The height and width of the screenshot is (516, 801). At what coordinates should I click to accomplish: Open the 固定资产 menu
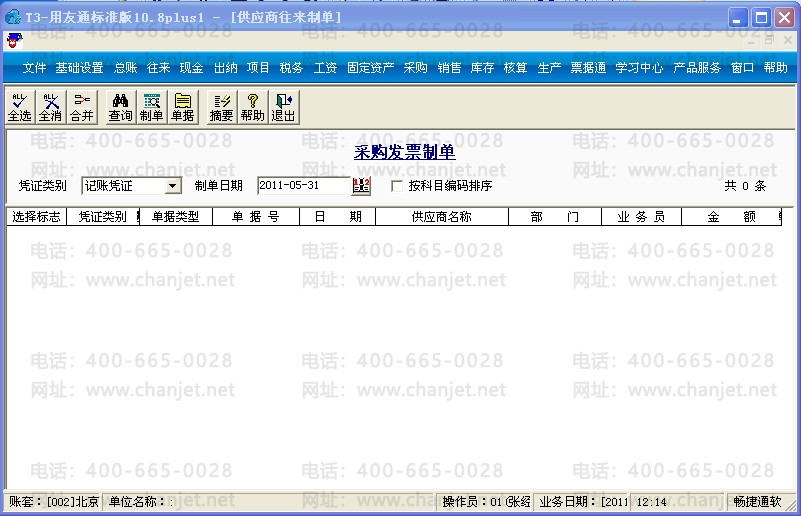click(x=370, y=67)
